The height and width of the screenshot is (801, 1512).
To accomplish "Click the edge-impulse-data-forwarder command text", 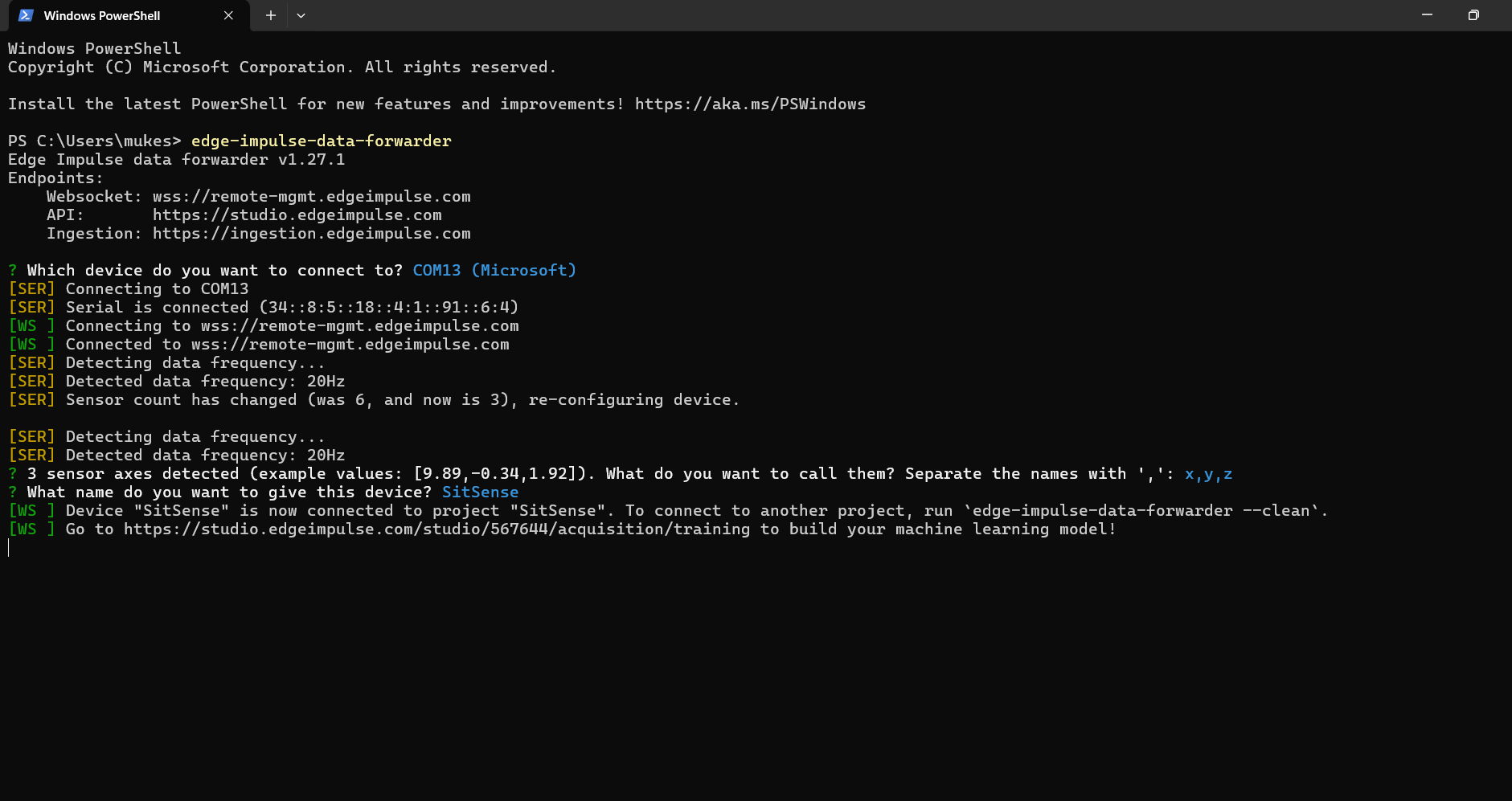I will coord(322,141).
